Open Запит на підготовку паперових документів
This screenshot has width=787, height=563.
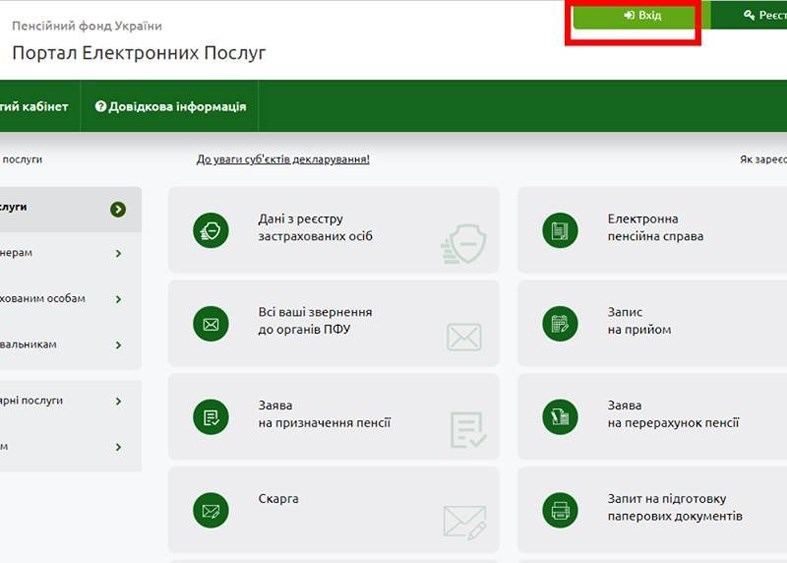[x=675, y=508]
